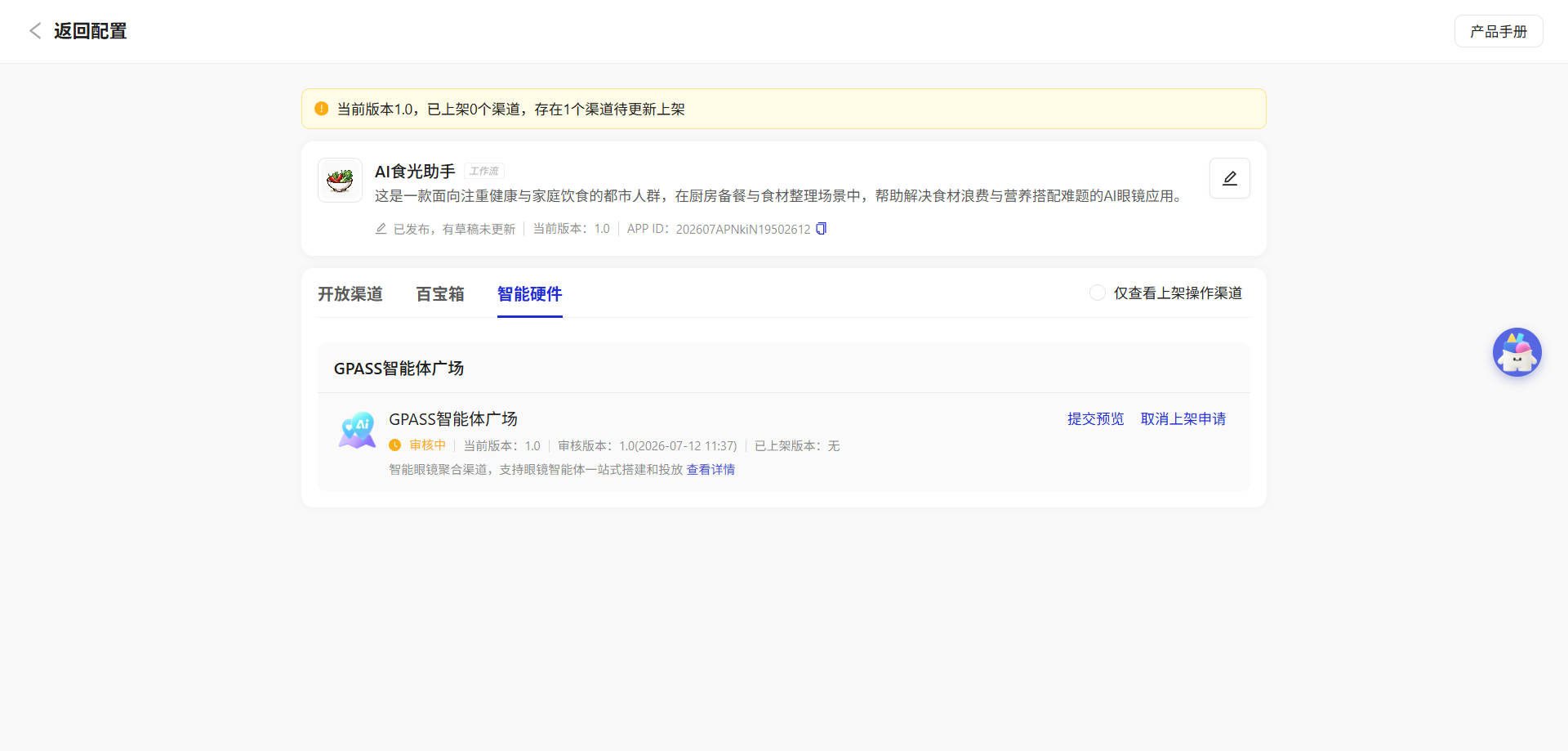Select the 智能硬件 tab

pyautogui.click(x=530, y=293)
